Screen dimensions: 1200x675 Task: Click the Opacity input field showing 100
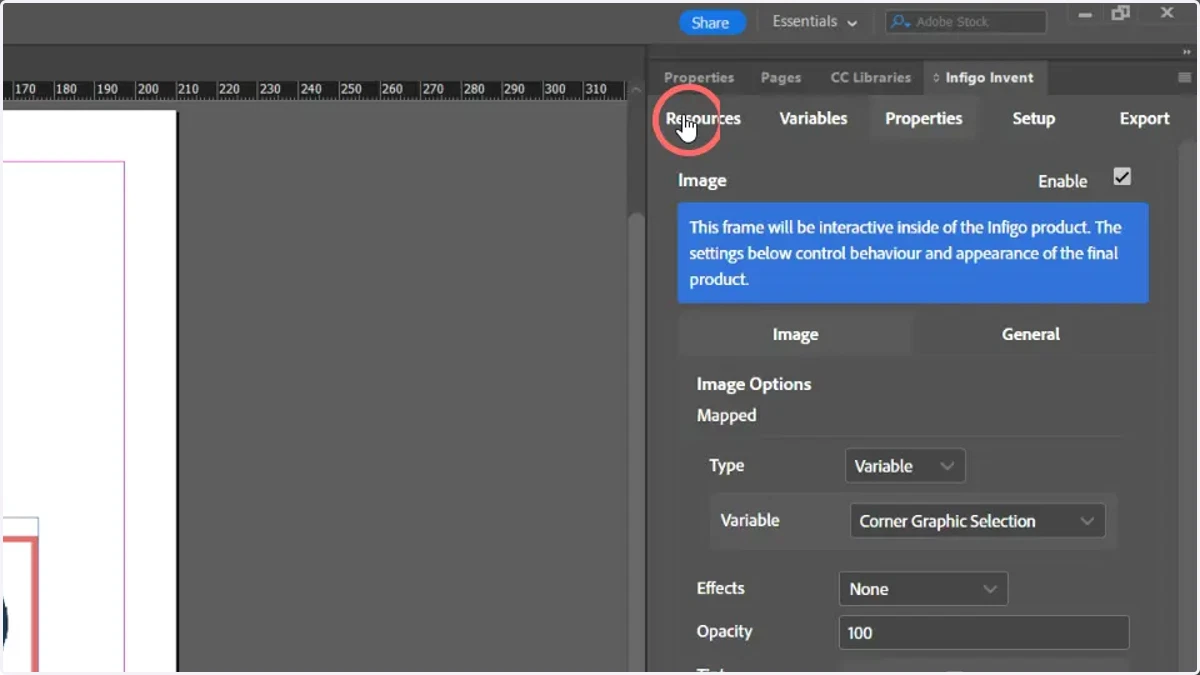point(984,632)
